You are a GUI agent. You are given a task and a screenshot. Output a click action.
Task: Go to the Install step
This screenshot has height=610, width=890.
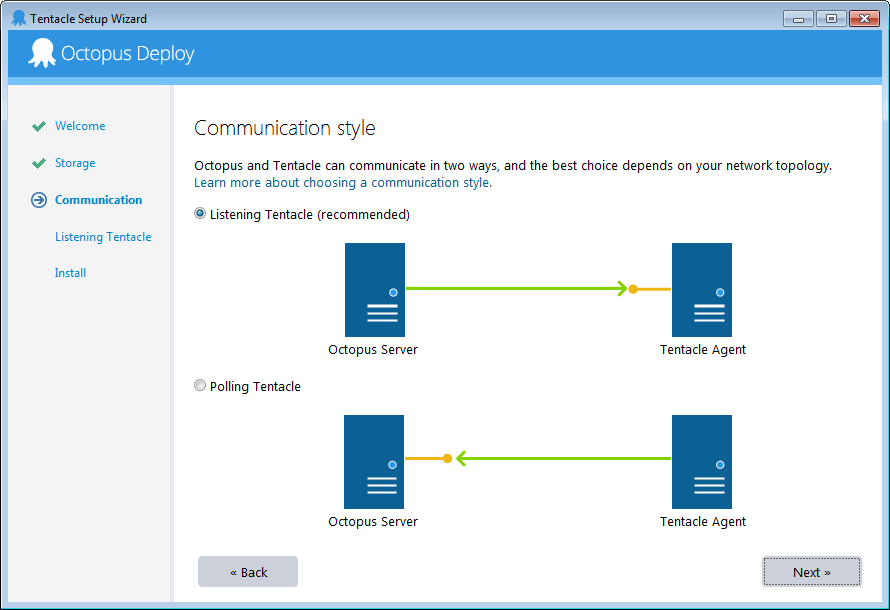(x=70, y=272)
